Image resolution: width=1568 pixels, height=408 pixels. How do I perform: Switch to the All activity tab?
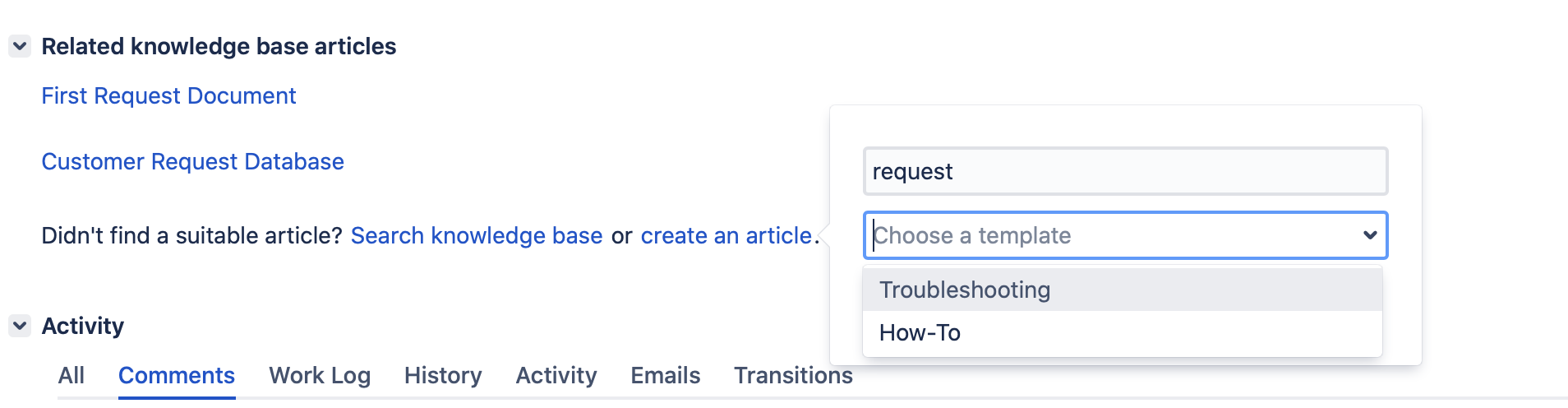[x=71, y=376]
